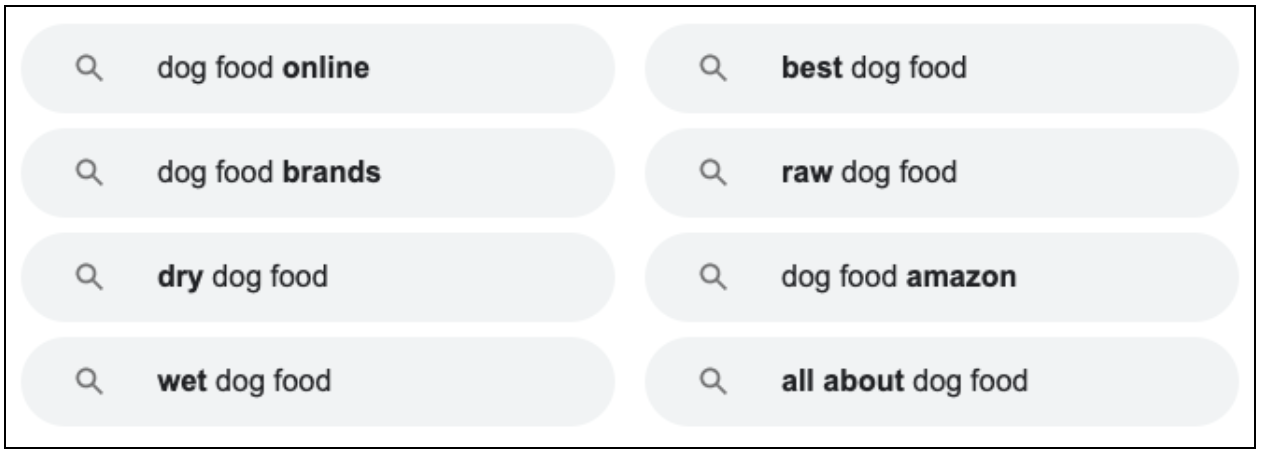The width and height of the screenshot is (1264, 458).
Task: Click search icon beside 'dog food online'
Action: coord(88,69)
